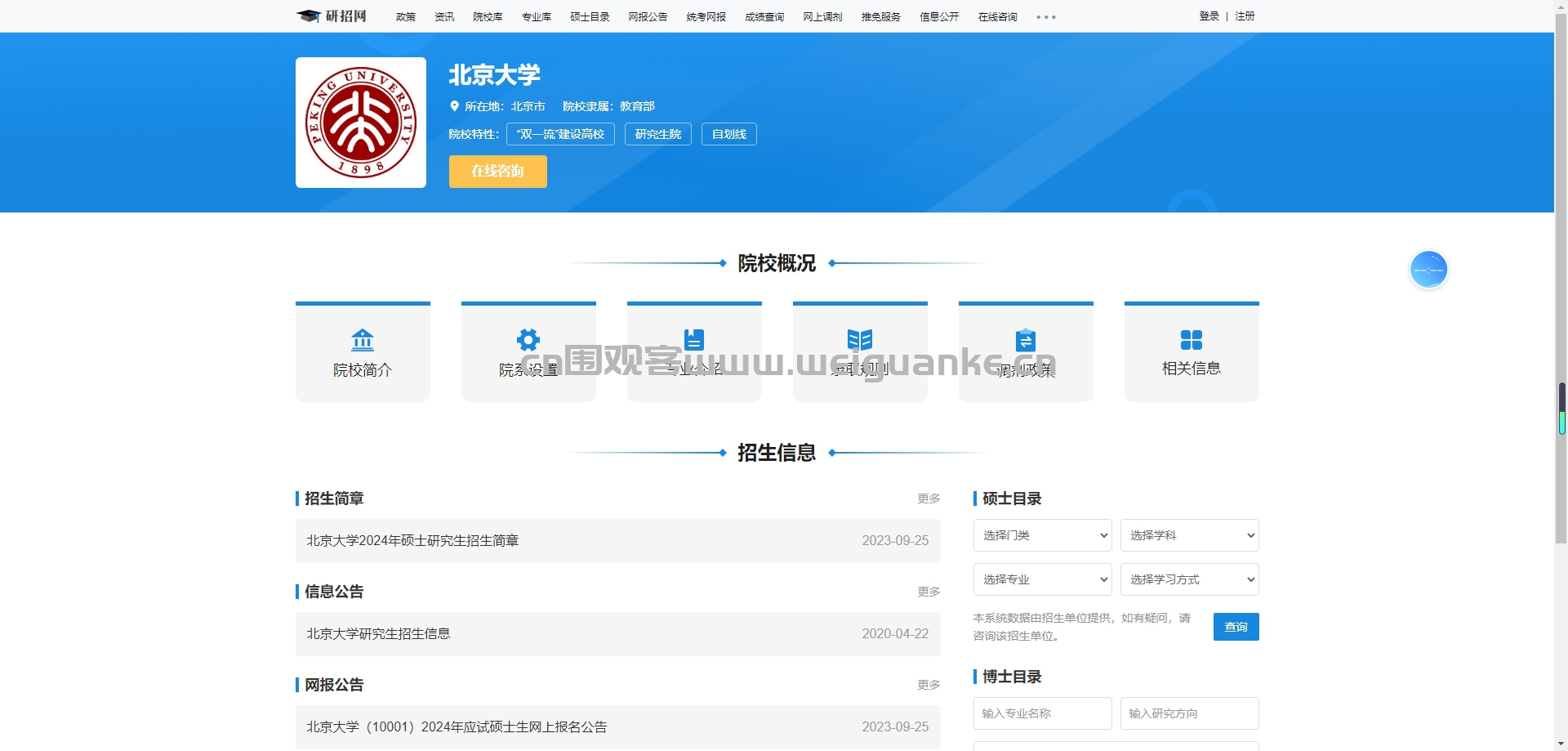
Task: Click the 北京大学 title heading
Action: pos(494,75)
